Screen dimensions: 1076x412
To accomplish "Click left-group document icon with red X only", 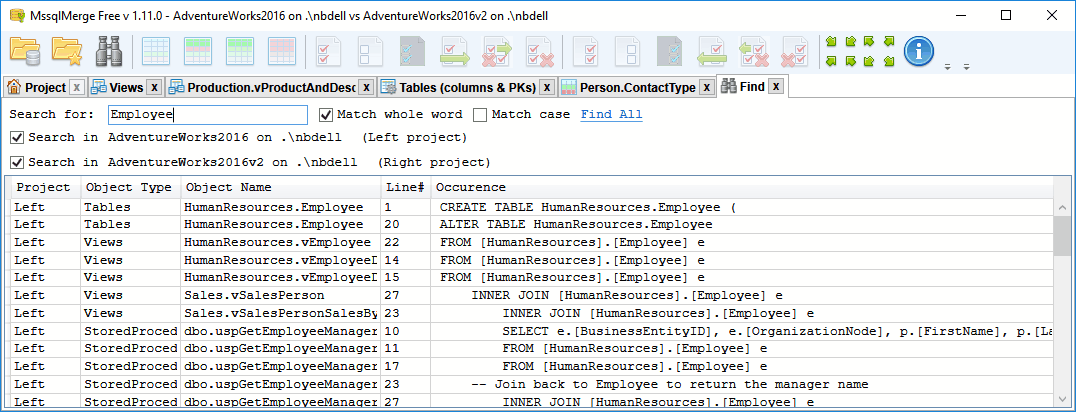I will pos(540,52).
